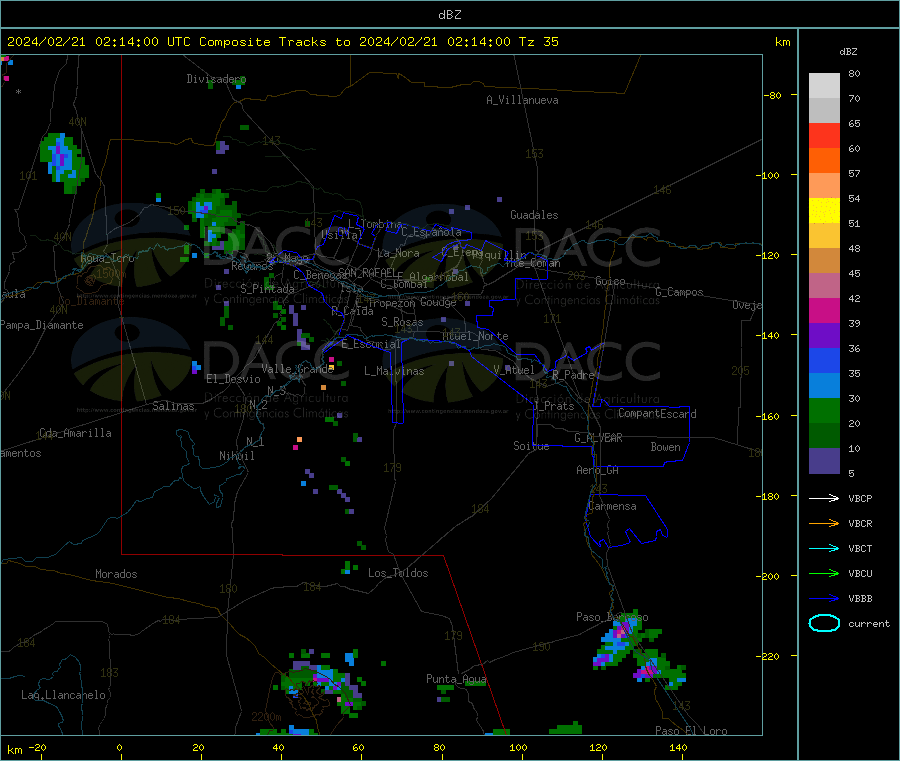This screenshot has height=761, width=900.
Task: Click the Atuel_Norte location label
Action: (x=475, y=336)
